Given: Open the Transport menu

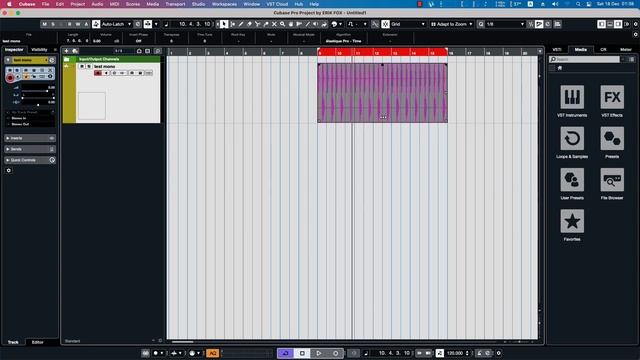Looking at the screenshot, I should (x=176, y=4).
